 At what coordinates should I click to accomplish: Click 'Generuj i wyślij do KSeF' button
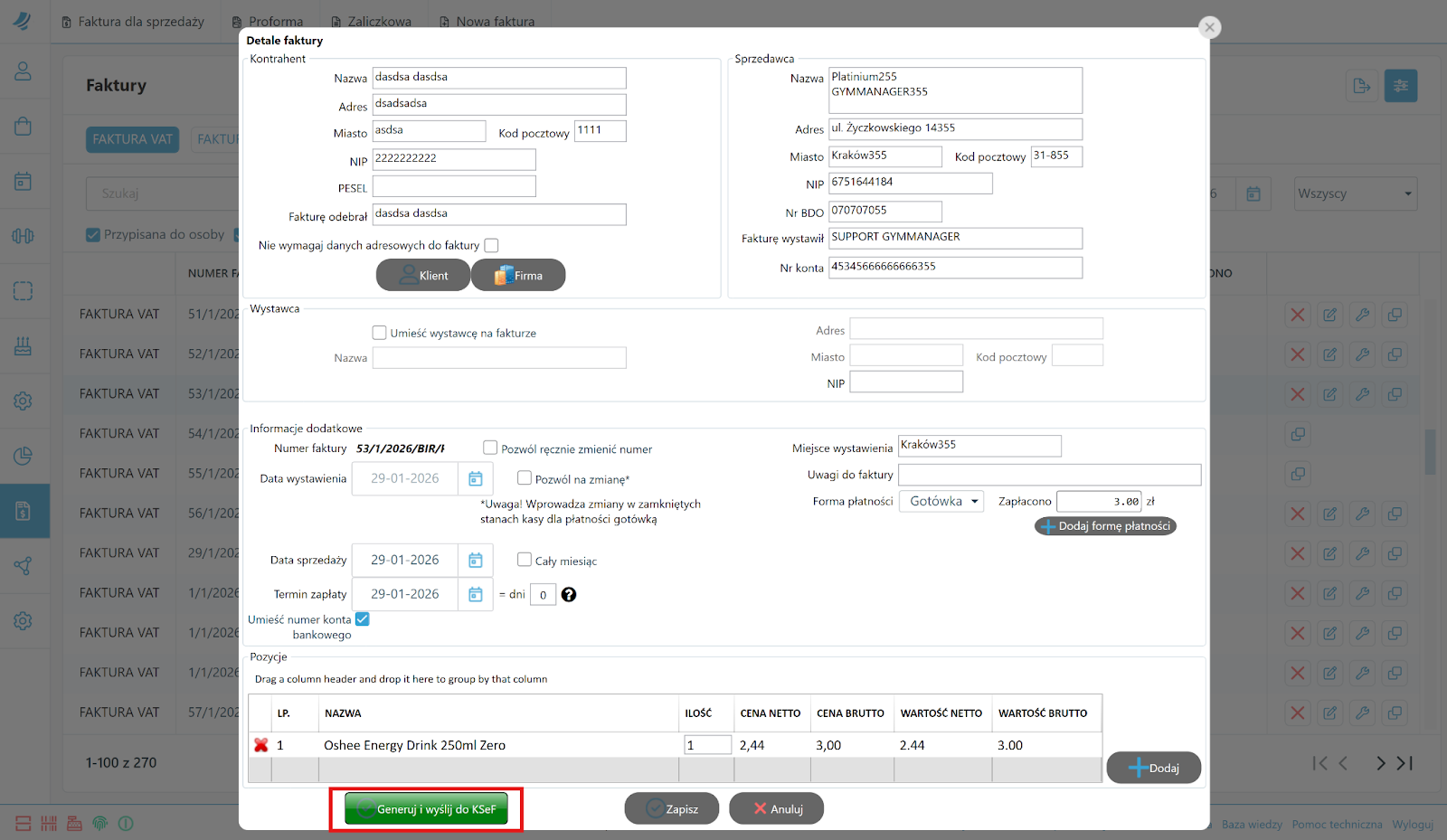pos(426,809)
